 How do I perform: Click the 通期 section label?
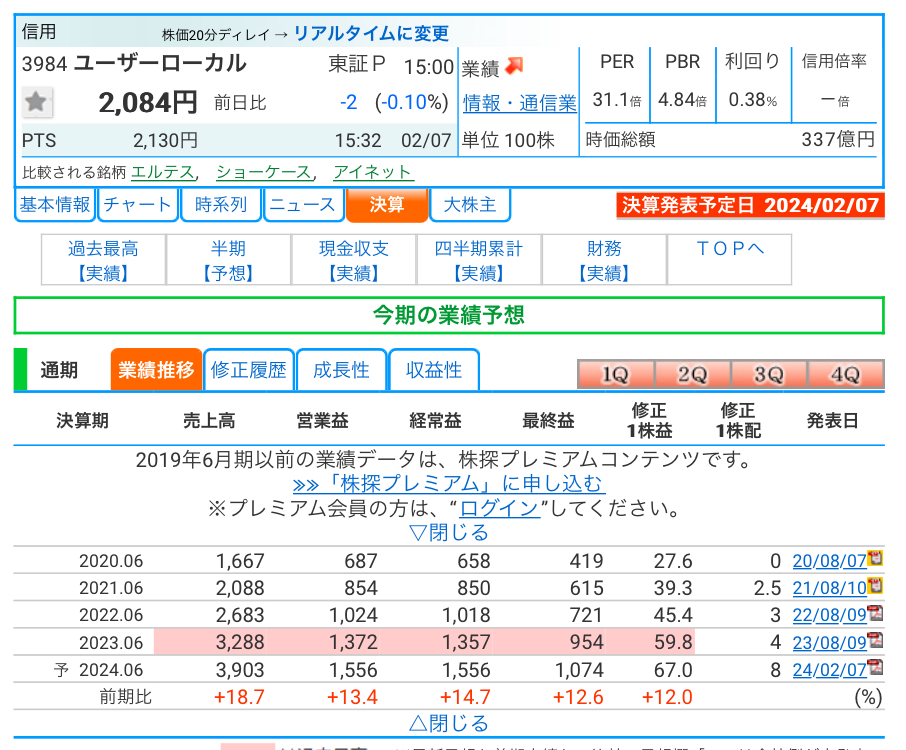59,370
